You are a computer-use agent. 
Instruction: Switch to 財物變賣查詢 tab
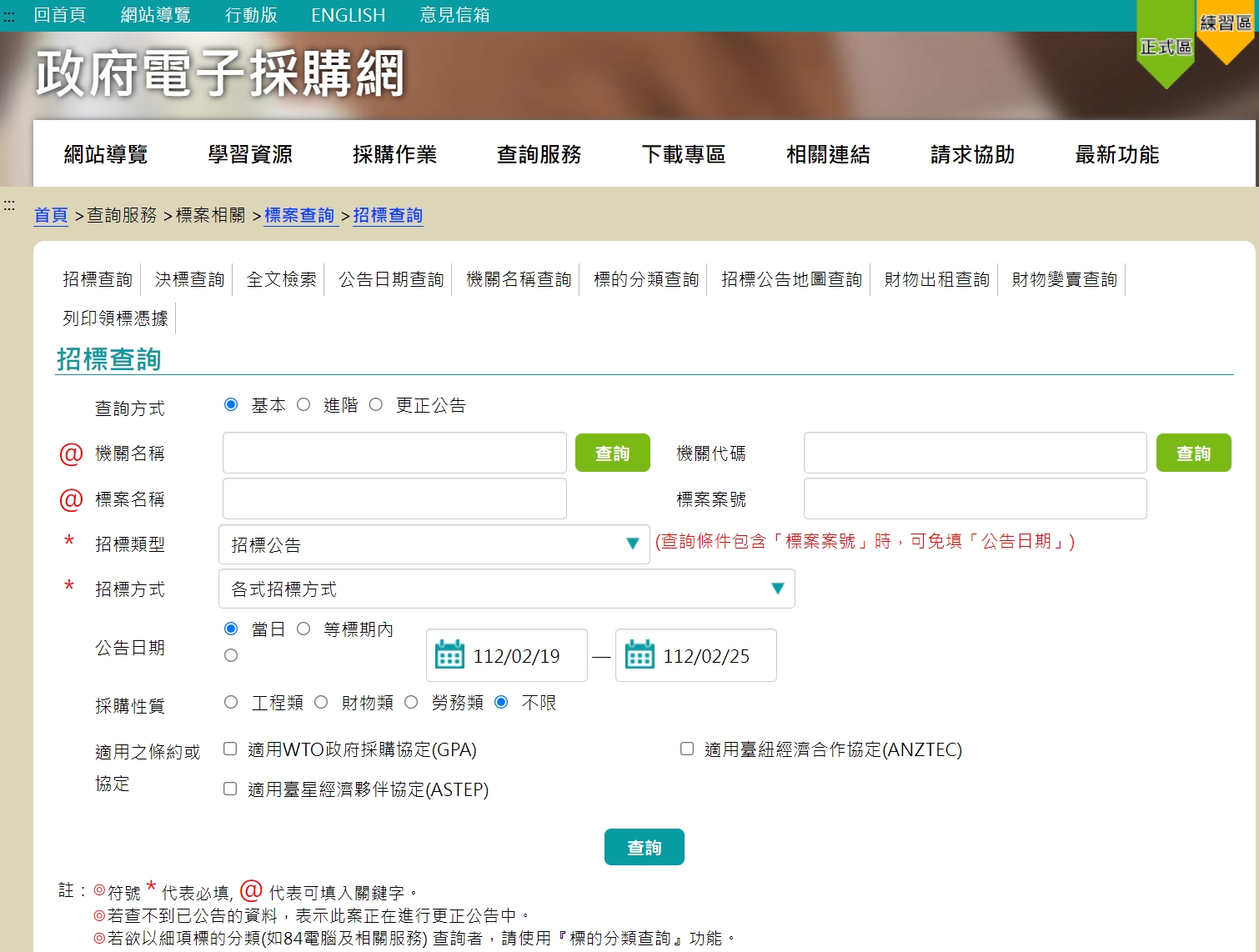[1065, 279]
